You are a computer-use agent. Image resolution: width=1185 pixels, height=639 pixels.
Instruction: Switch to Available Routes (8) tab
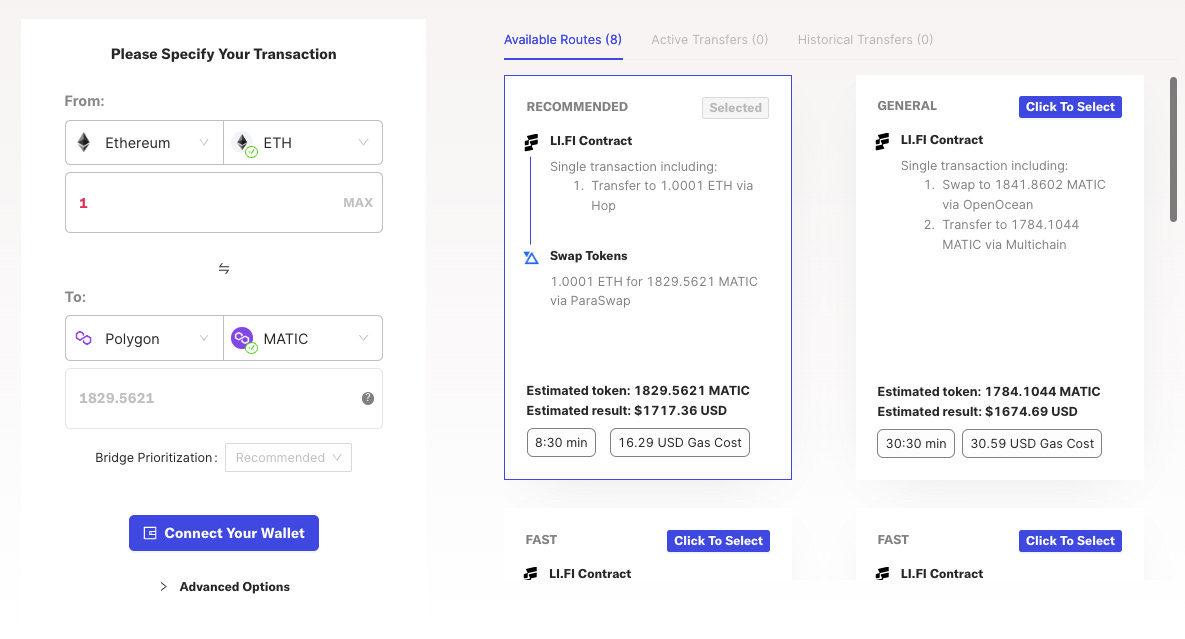[563, 39]
